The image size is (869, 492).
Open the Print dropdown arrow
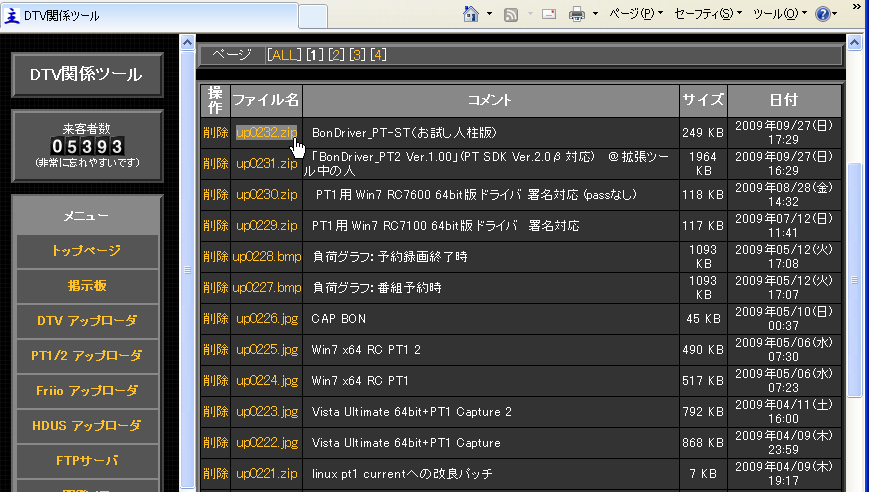pyautogui.click(x=595, y=14)
